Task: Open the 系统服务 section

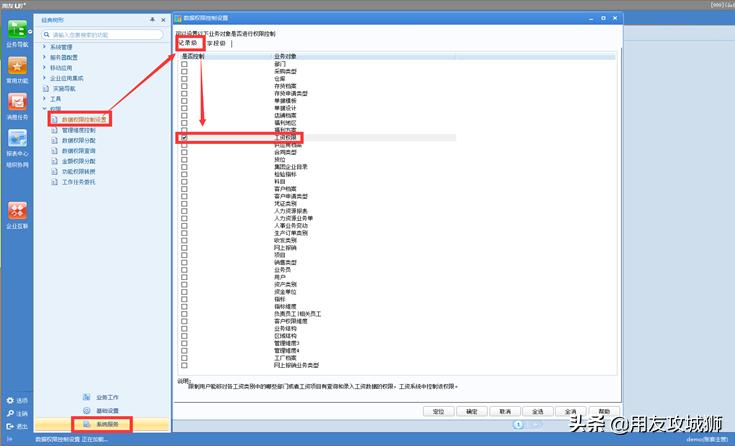Action: tap(107, 424)
